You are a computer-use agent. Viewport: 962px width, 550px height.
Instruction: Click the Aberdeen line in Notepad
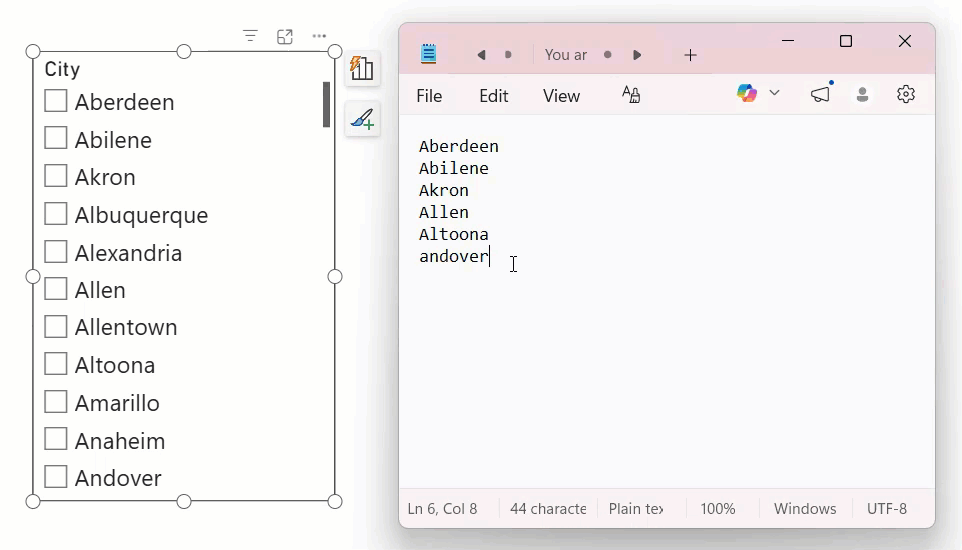[459, 146]
